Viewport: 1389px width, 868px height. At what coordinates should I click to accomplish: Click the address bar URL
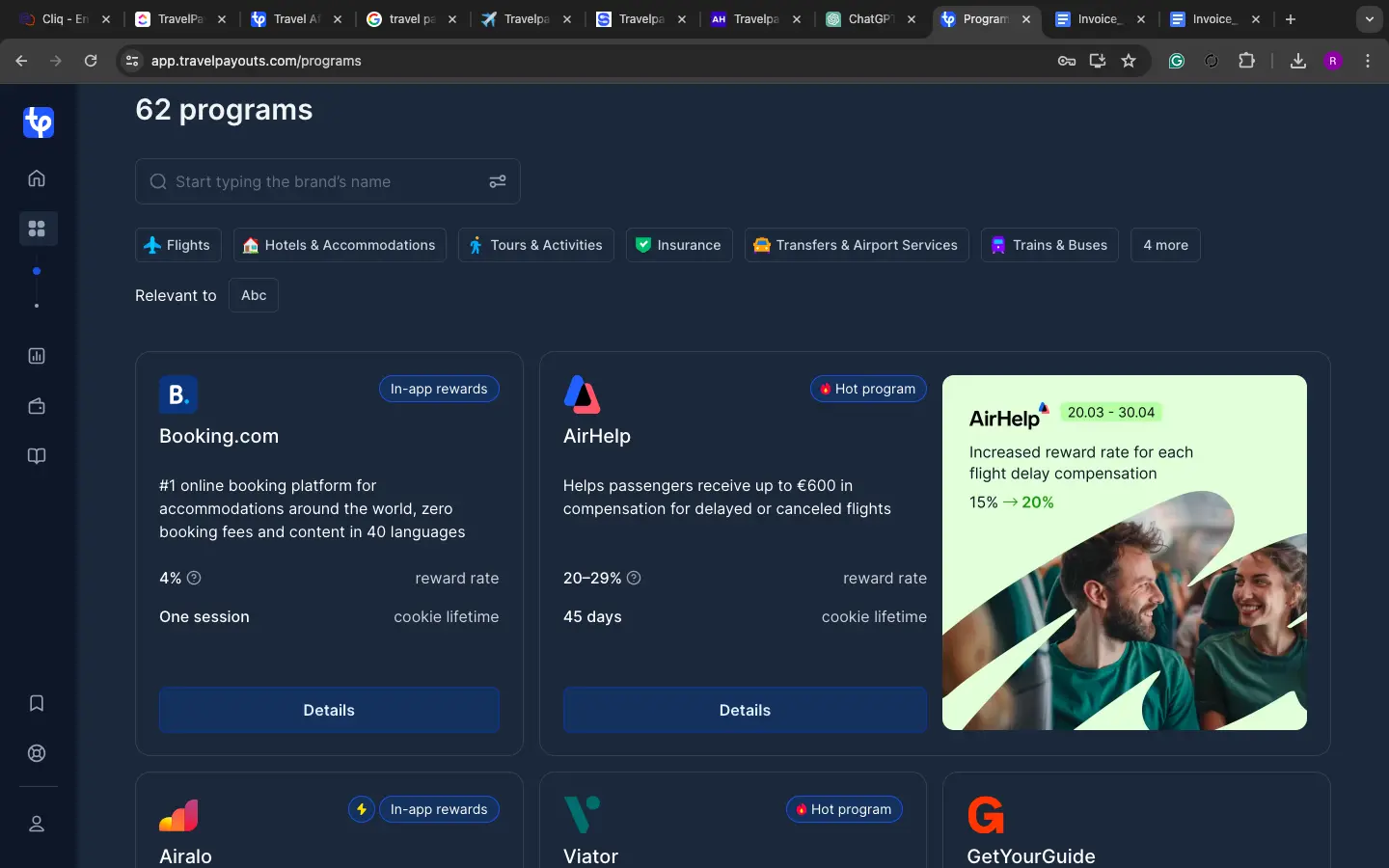[x=257, y=61]
